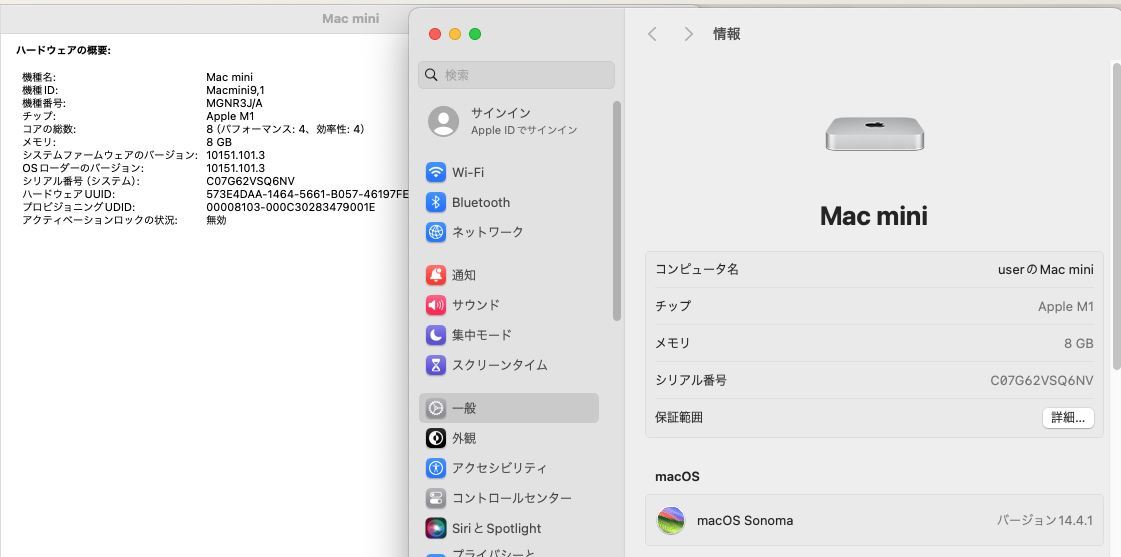Click アクティベーションロックの状況 無効 value
This screenshot has width=1121, height=557.
pyautogui.click(x=216, y=220)
